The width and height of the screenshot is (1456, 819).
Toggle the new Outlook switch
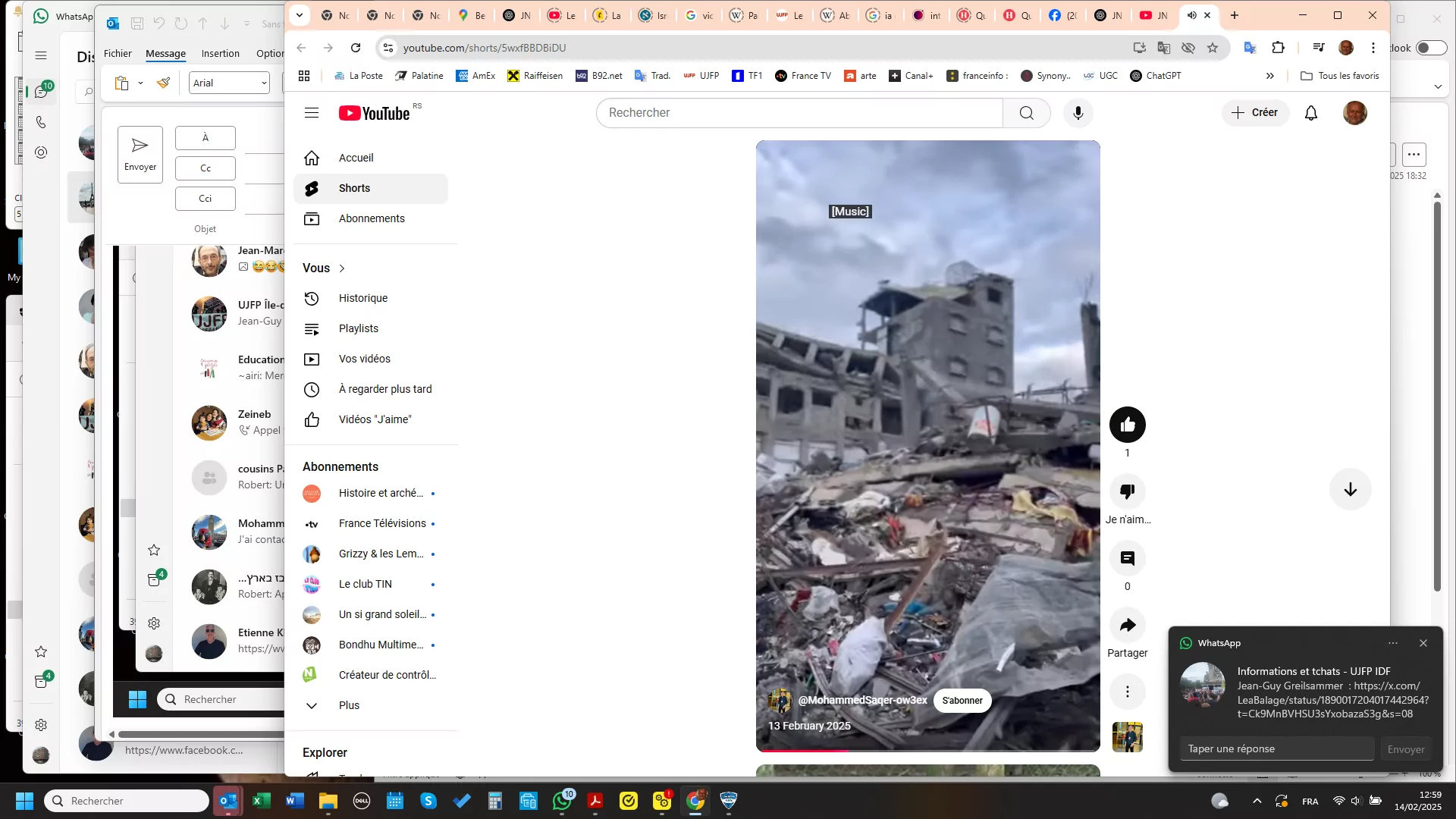point(1431,48)
